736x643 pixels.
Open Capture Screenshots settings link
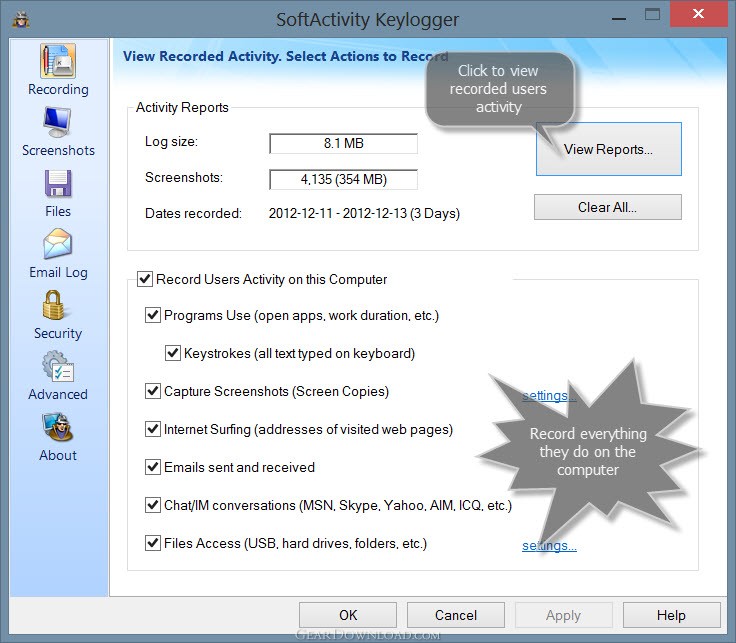pos(549,396)
